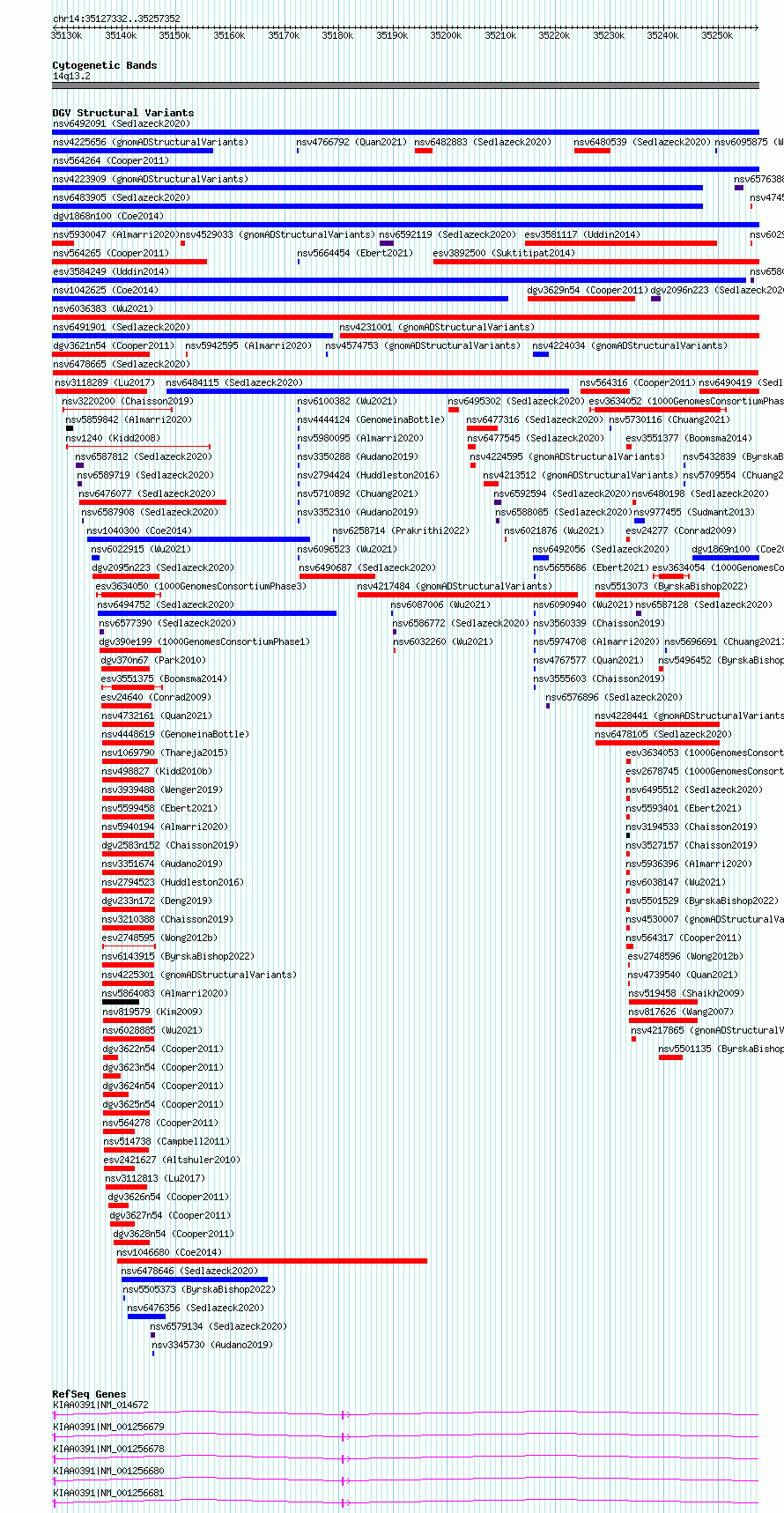The image size is (784, 1513).
Task: Click the nsv3118289 (Lu2017) label
Action: (x=105, y=382)
